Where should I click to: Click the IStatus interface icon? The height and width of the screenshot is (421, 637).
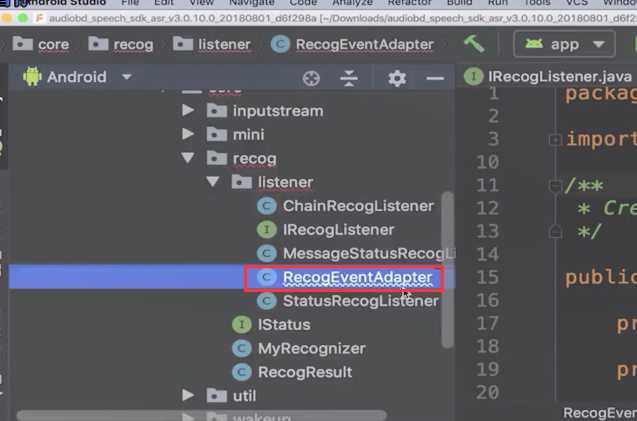click(x=242, y=324)
